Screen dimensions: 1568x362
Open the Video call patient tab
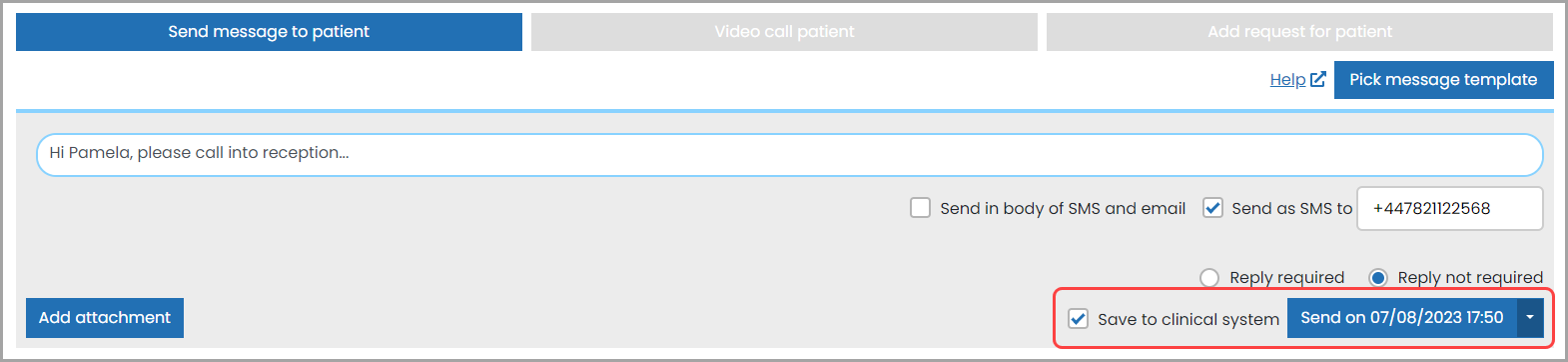(x=784, y=32)
